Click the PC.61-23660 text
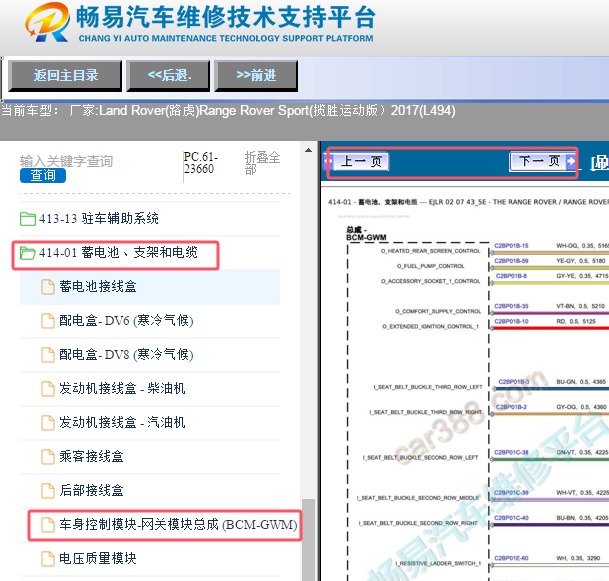The height and width of the screenshot is (581, 609). click(x=200, y=163)
